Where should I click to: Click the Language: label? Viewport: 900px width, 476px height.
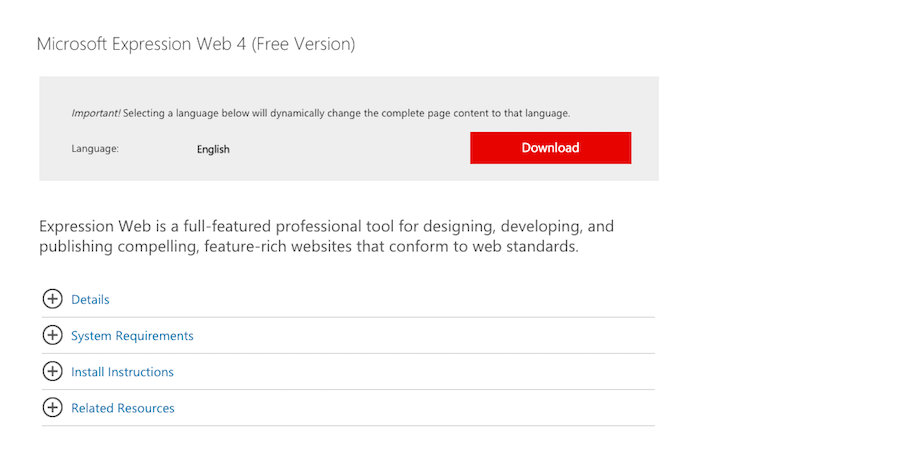(95, 149)
